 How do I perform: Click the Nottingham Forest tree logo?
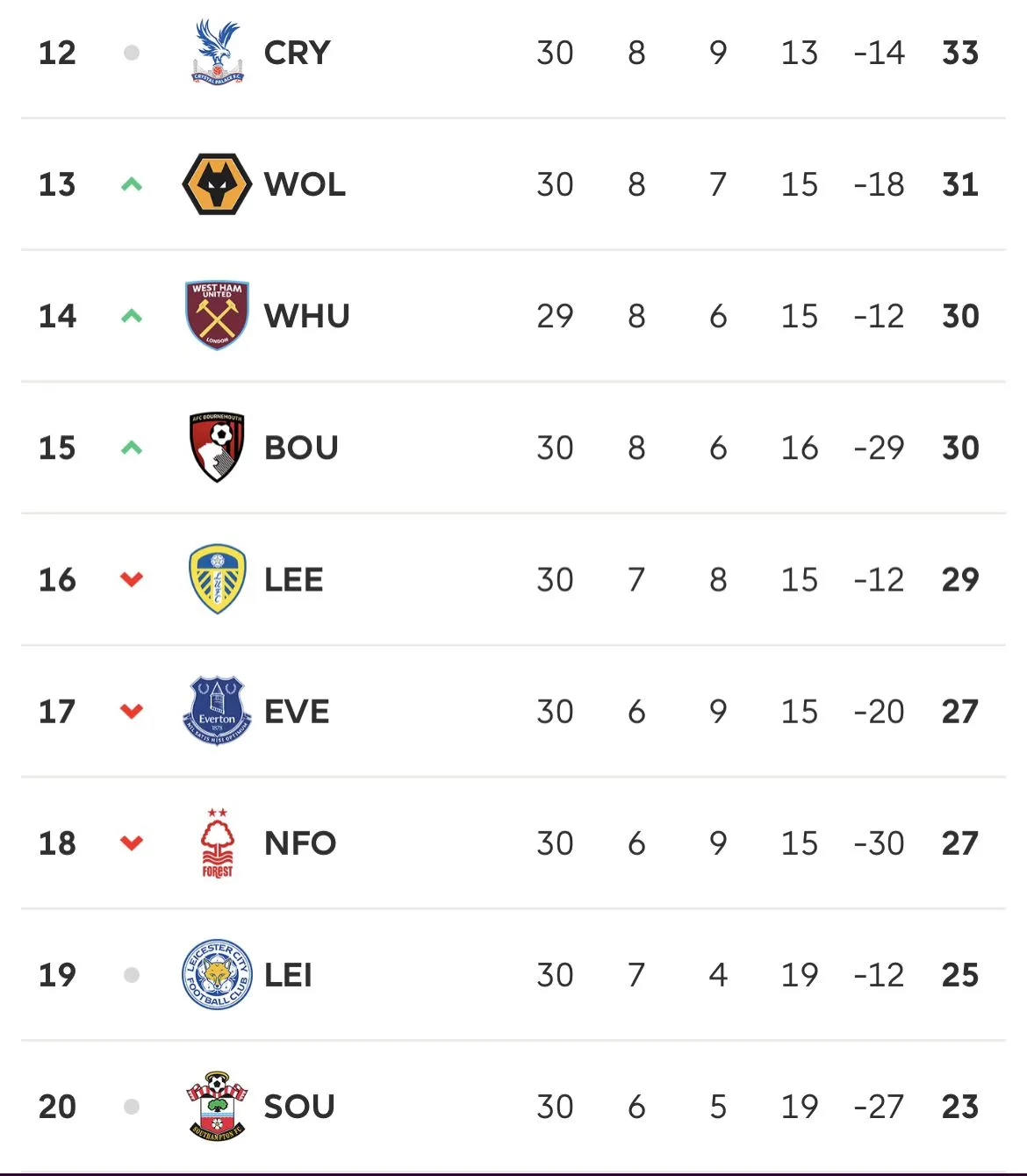[217, 843]
